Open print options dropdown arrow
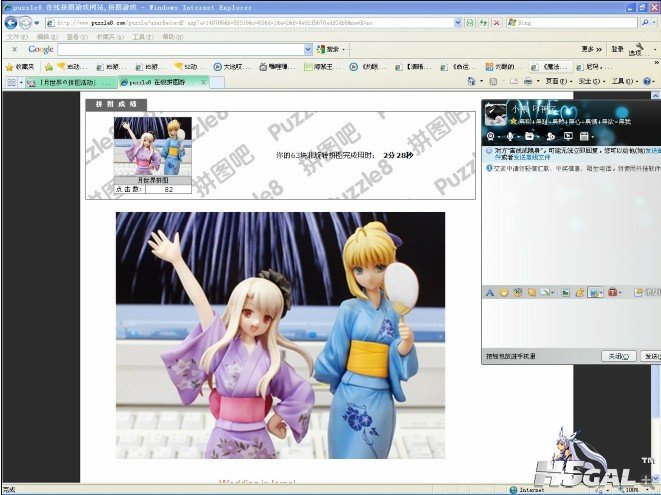Image resolution: width=661 pixels, height=495 pixels. coord(538,81)
